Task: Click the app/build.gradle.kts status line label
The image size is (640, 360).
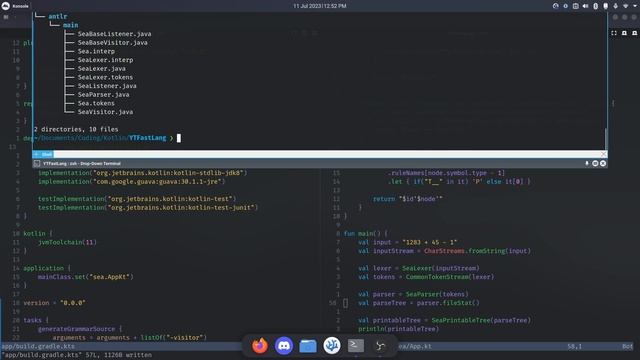Action: 38,346
